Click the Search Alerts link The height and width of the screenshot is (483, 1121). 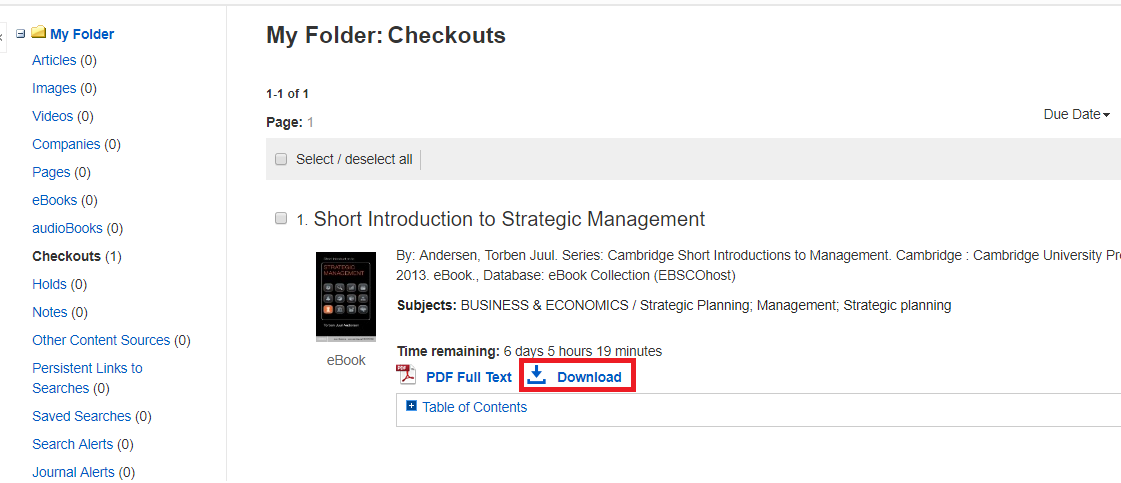pos(72,444)
